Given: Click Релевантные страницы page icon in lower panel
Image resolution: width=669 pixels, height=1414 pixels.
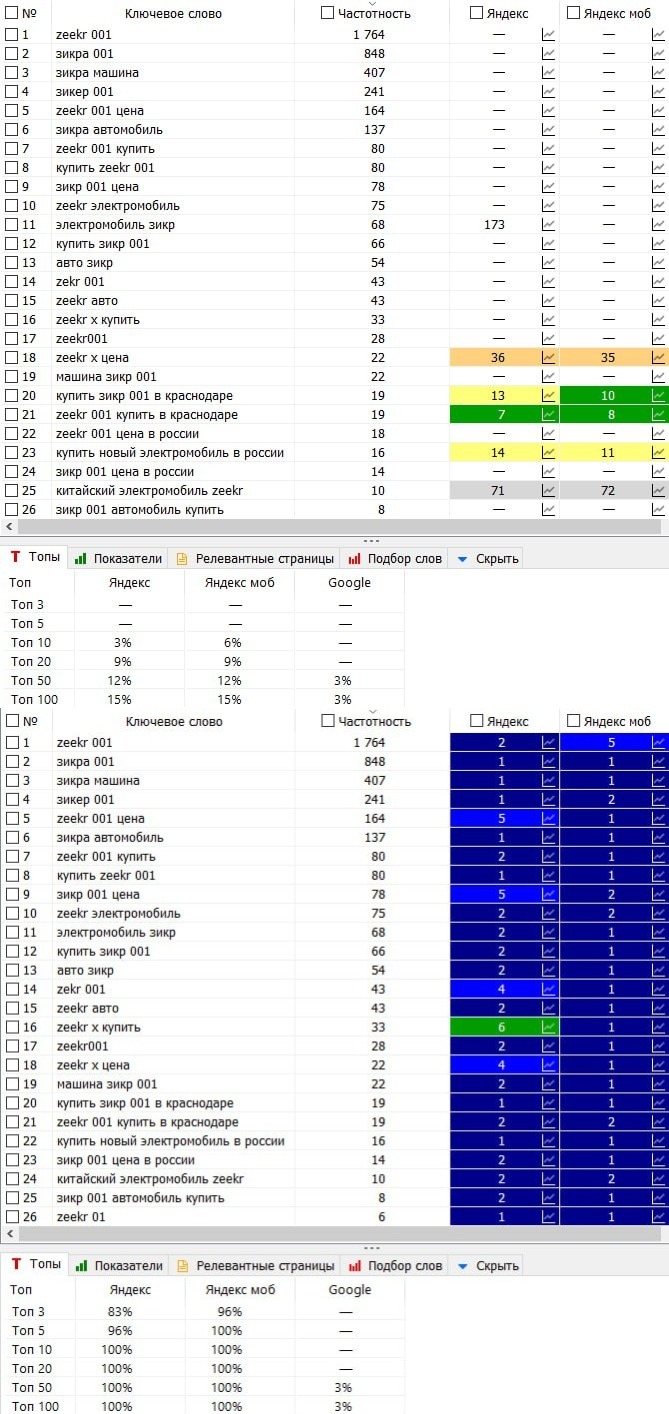Looking at the screenshot, I should 182,1266.
